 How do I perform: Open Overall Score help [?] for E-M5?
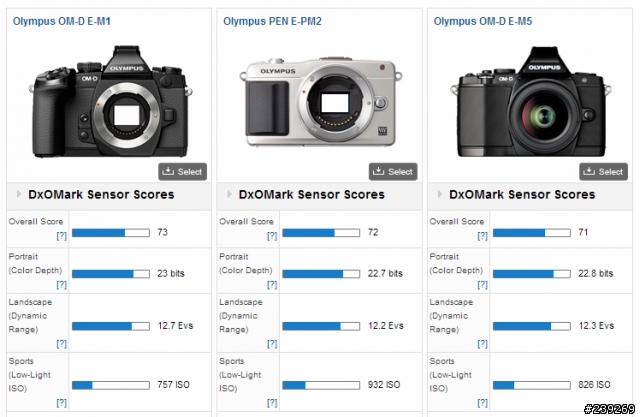tap(482, 236)
